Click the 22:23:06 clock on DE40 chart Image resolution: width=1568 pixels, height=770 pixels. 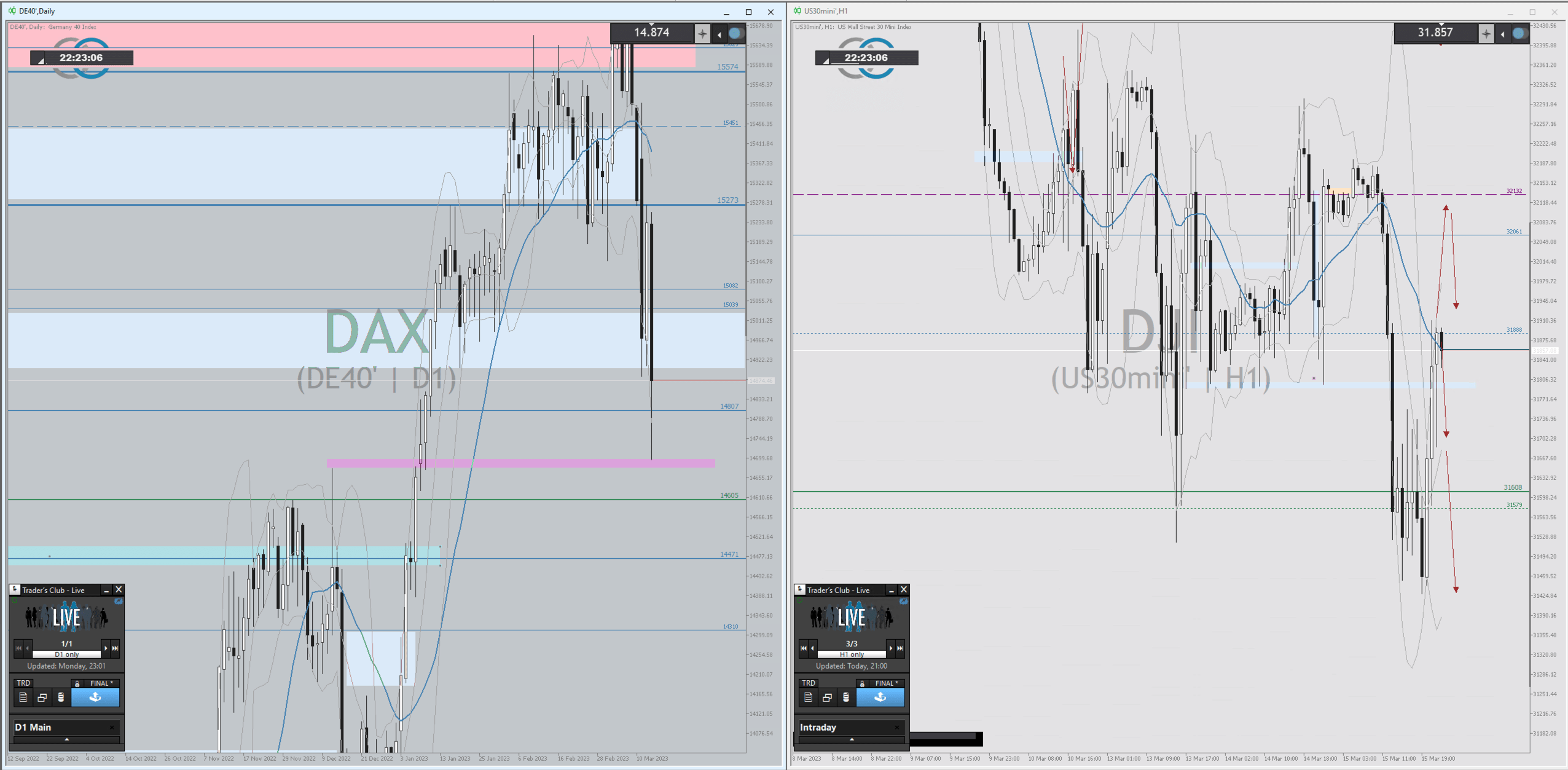[x=81, y=58]
